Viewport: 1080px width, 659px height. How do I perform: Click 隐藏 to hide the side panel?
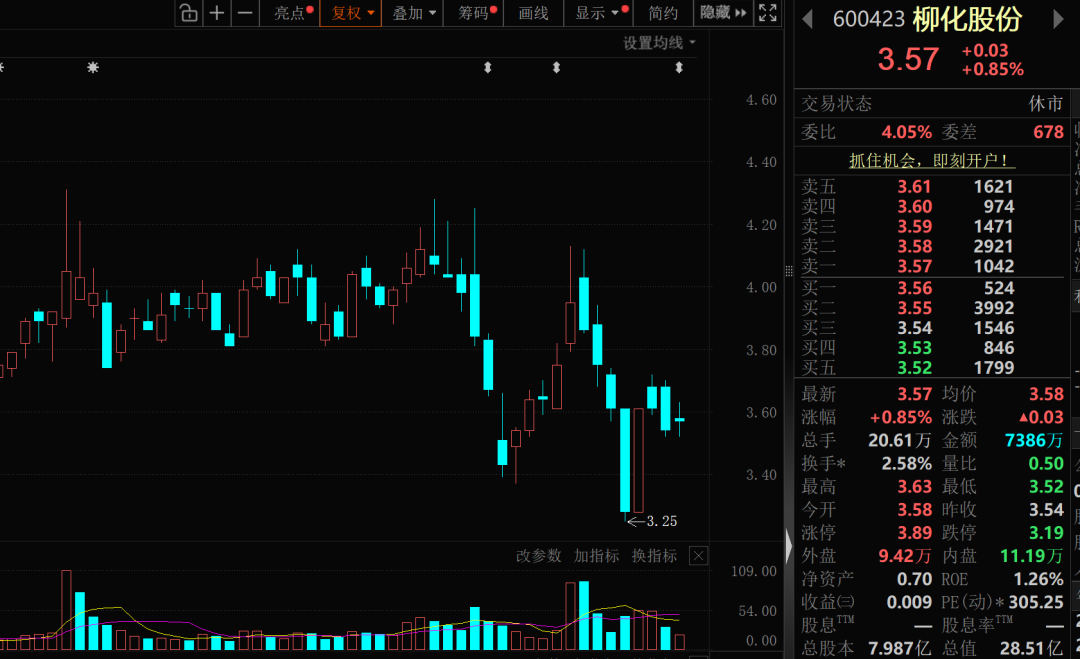(723, 13)
